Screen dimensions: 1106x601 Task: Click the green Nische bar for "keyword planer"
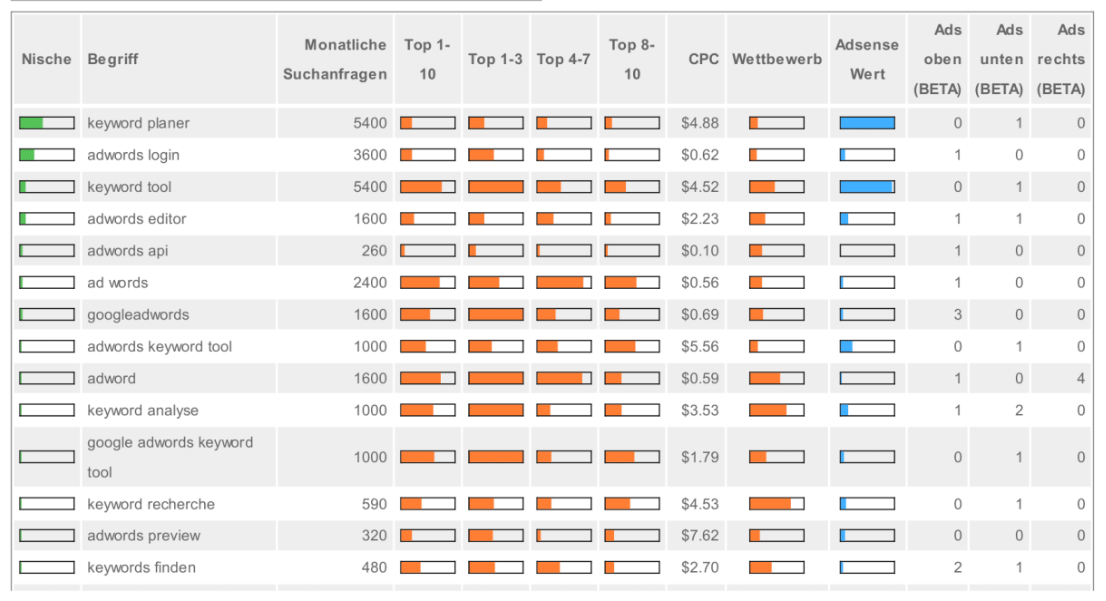46,122
